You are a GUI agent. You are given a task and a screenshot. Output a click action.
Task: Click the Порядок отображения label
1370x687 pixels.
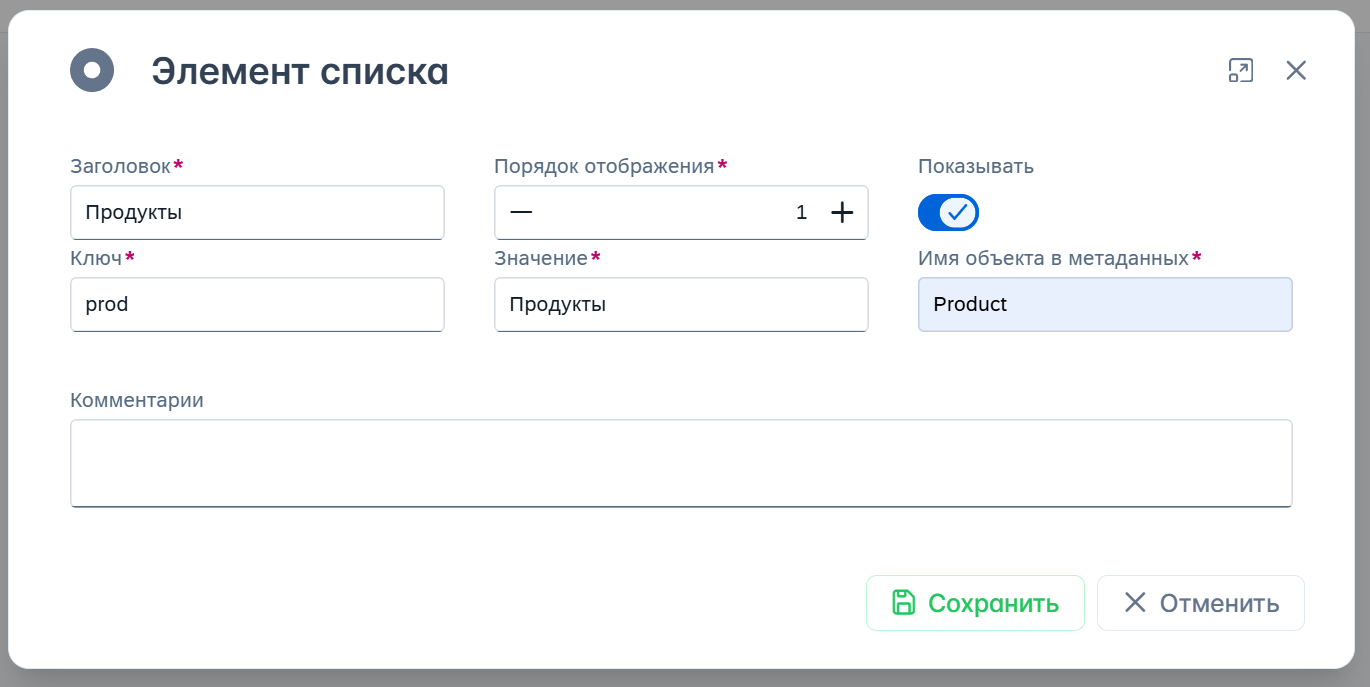tap(604, 166)
